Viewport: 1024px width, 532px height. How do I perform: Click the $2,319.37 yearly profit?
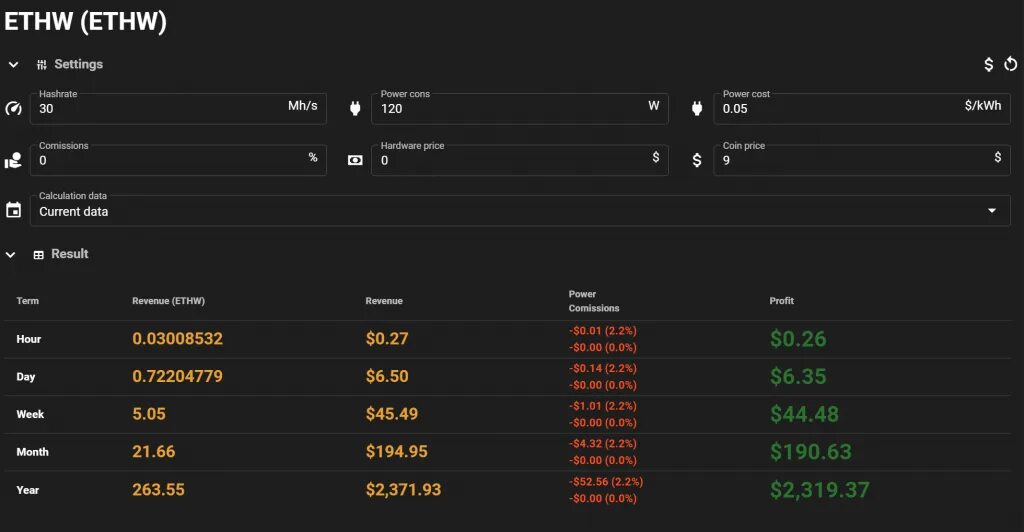pyautogui.click(x=820, y=490)
